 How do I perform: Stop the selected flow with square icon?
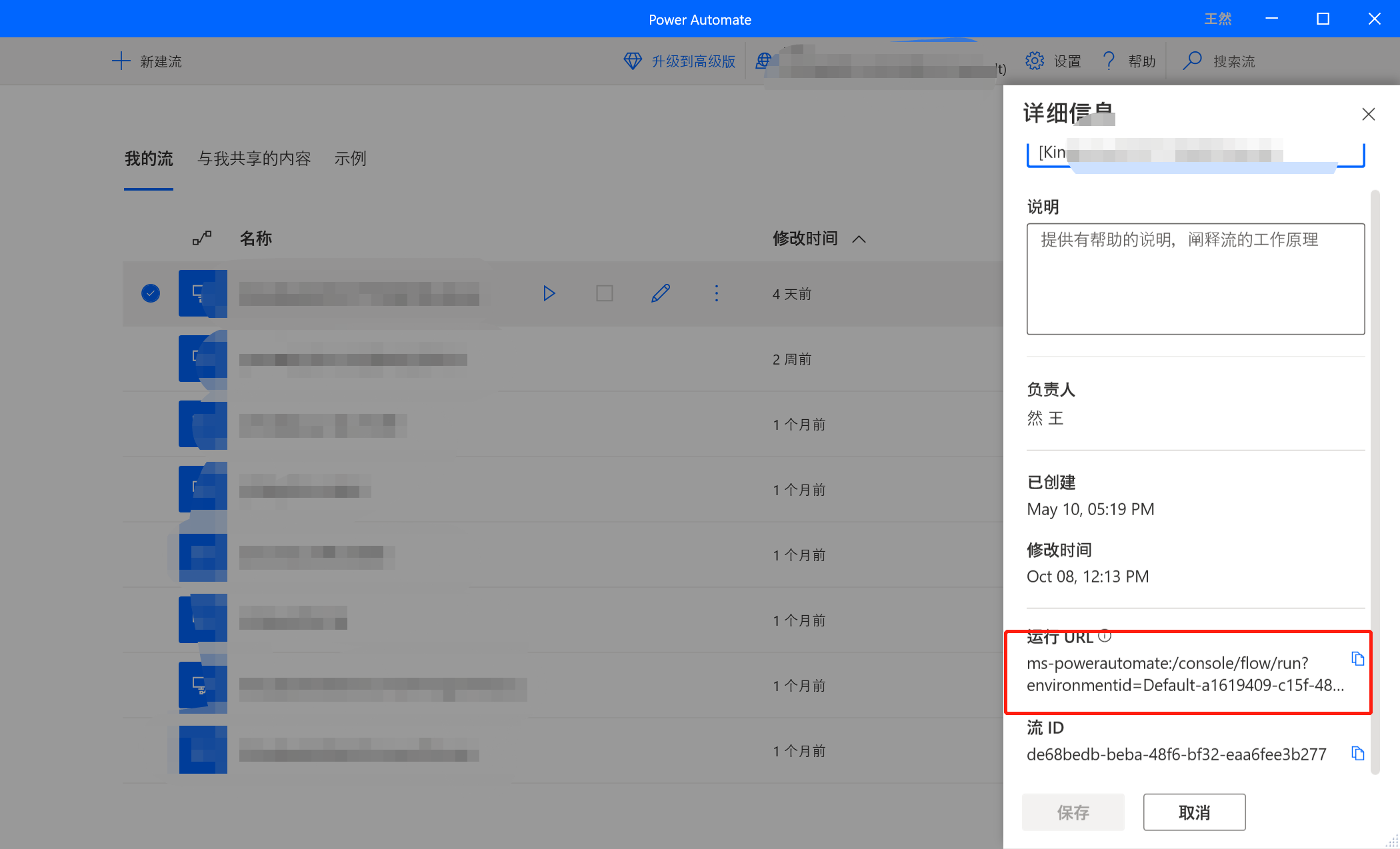(605, 293)
